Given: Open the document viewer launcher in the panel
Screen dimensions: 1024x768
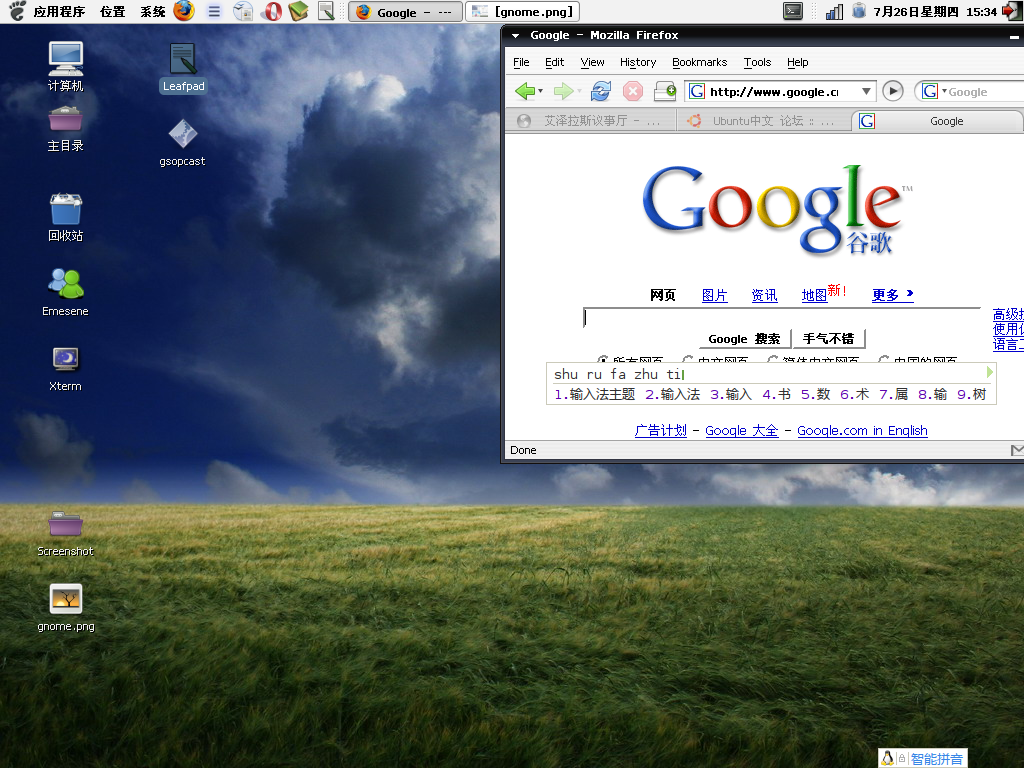Looking at the screenshot, I should pyautogui.click(x=243, y=11).
